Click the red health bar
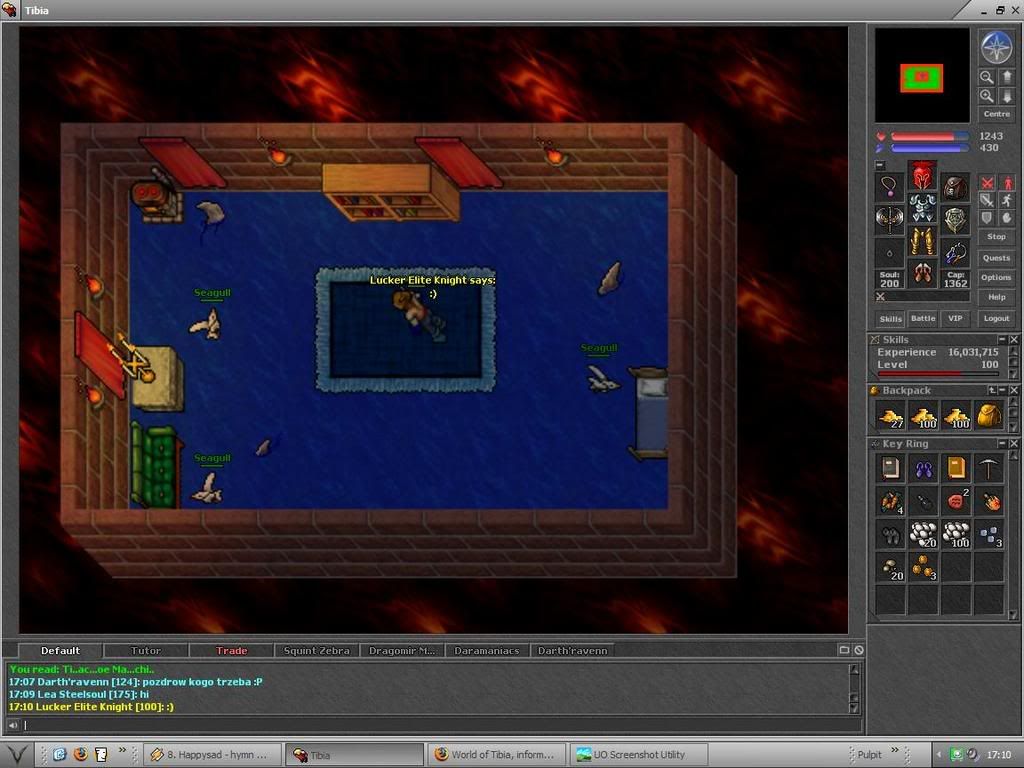Screen dimensions: 1024x768 (x=929, y=136)
